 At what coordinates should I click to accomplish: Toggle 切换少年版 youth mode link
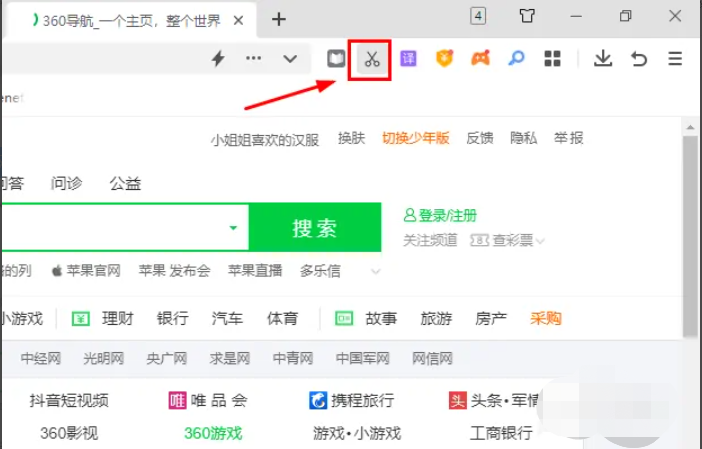click(415, 138)
